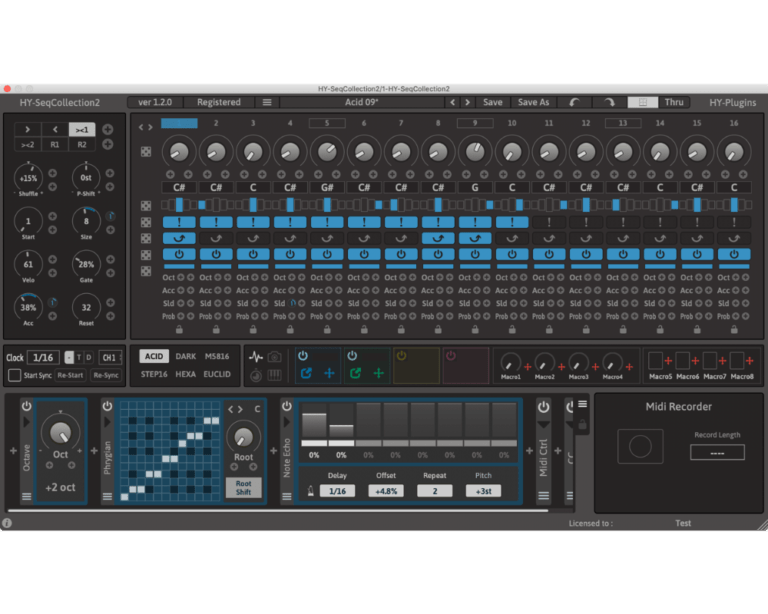The width and height of the screenshot is (768, 614).
Task: Enable the Start Sync checkbox
Action: 14,375
